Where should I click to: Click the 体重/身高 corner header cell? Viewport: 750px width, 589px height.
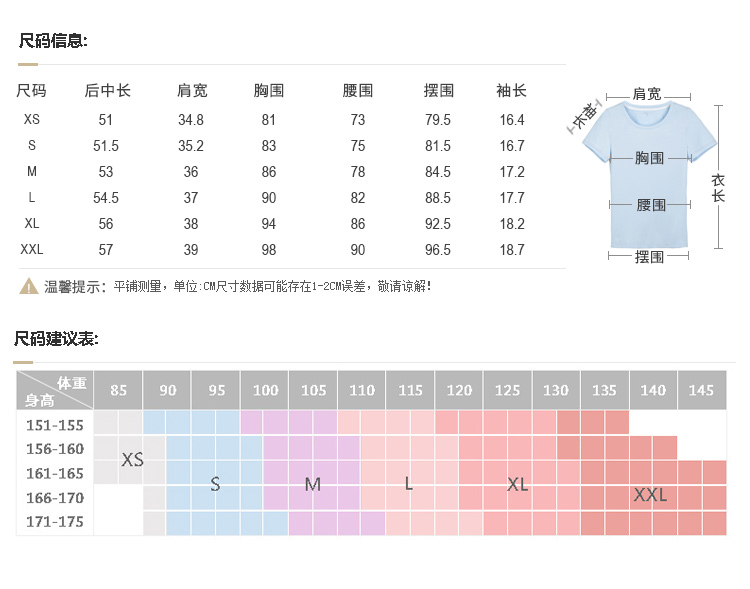[56, 390]
